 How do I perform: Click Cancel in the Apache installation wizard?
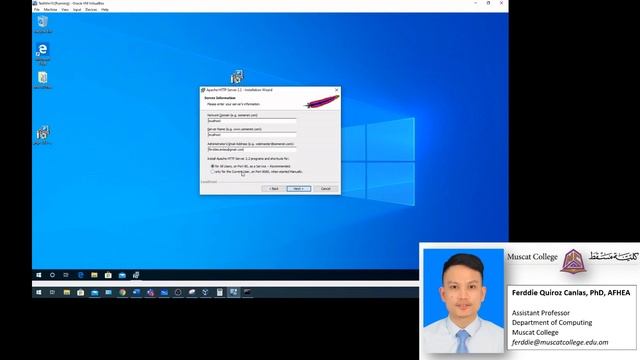point(326,189)
